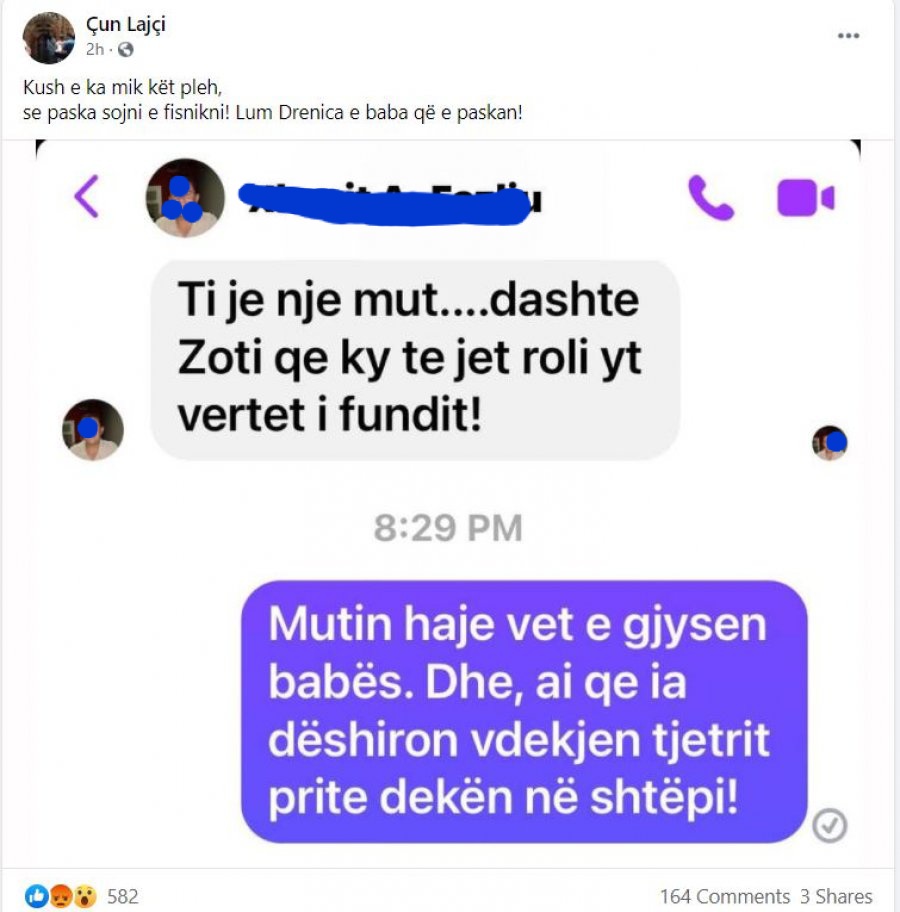Tap the purple back arrow in Messenger
The width and height of the screenshot is (900, 912).
[x=86, y=197]
